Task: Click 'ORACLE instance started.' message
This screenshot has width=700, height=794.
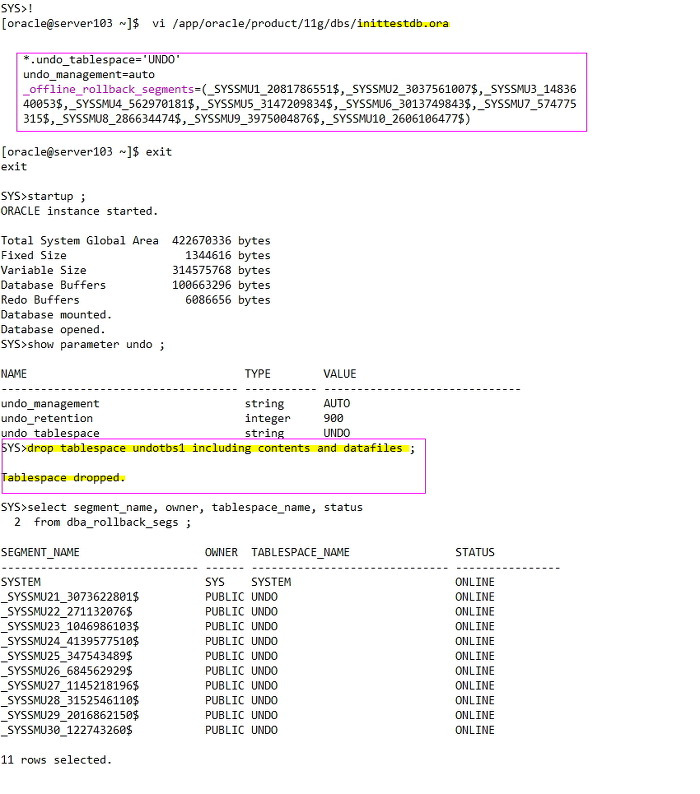Action: click(x=80, y=211)
